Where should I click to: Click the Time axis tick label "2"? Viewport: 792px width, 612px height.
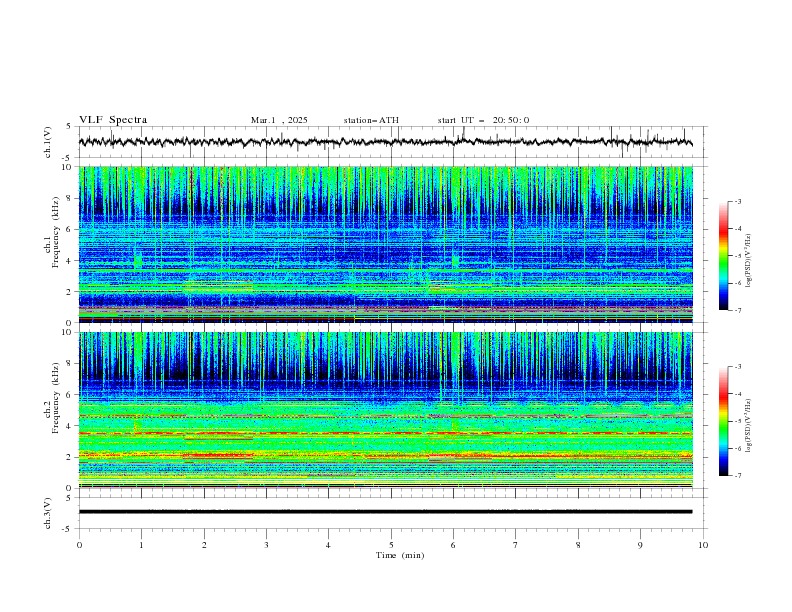(204, 545)
